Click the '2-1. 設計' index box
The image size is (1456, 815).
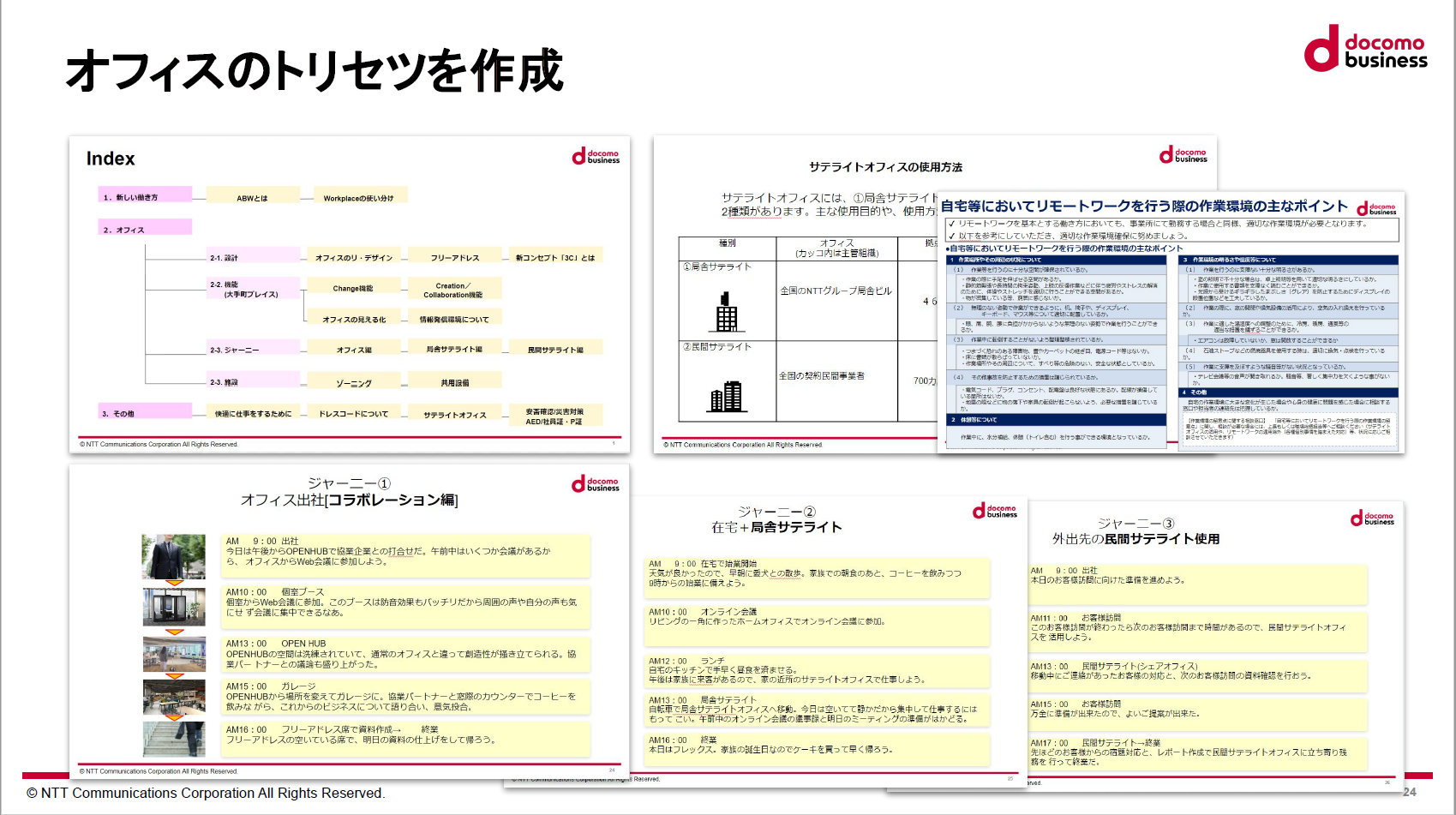click(x=254, y=256)
